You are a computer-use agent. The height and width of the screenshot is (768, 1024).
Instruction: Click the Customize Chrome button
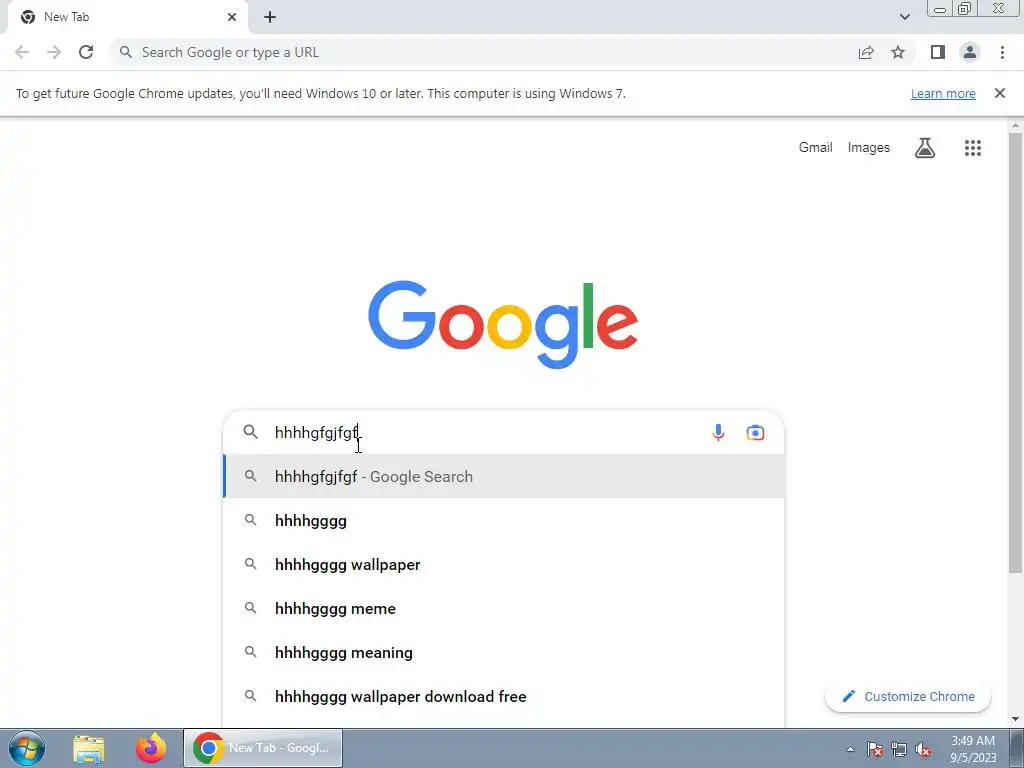(x=908, y=696)
